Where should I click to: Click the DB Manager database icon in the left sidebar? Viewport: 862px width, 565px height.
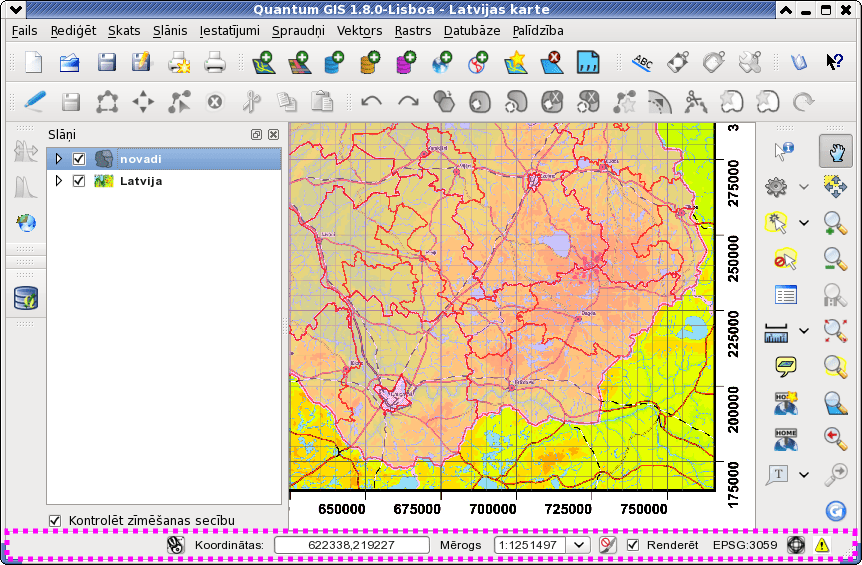[x=26, y=298]
